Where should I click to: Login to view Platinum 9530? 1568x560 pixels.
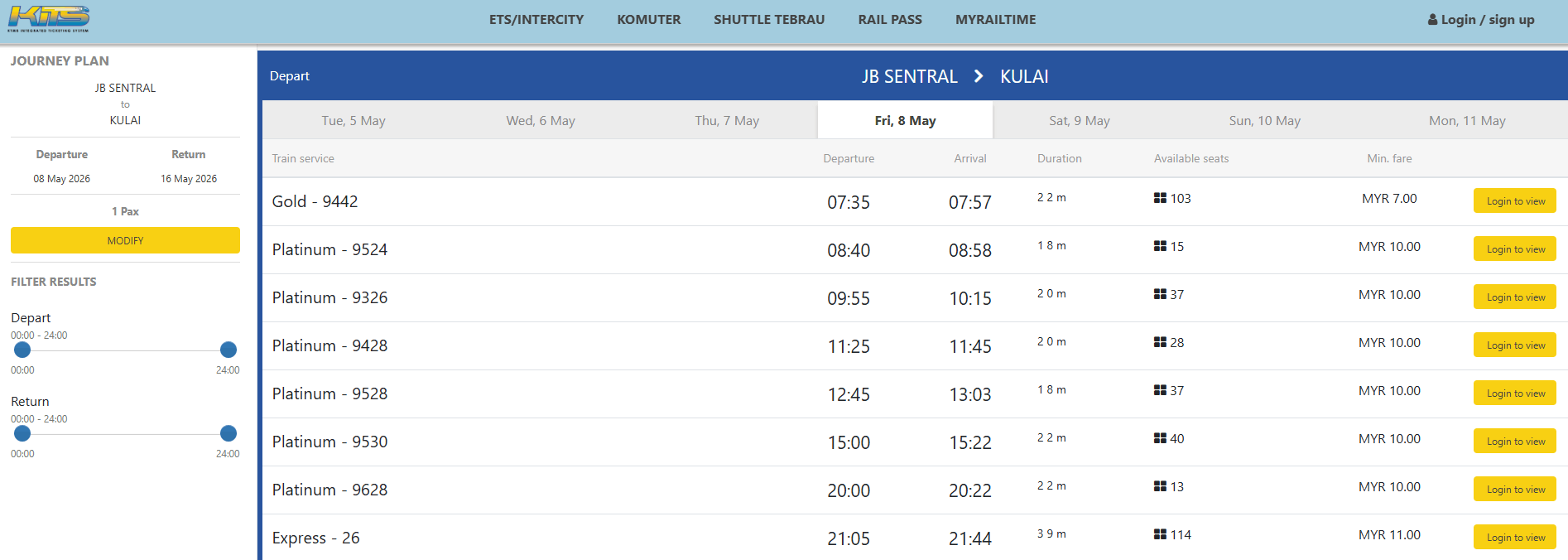pyautogui.click(x=1515, y=441)
